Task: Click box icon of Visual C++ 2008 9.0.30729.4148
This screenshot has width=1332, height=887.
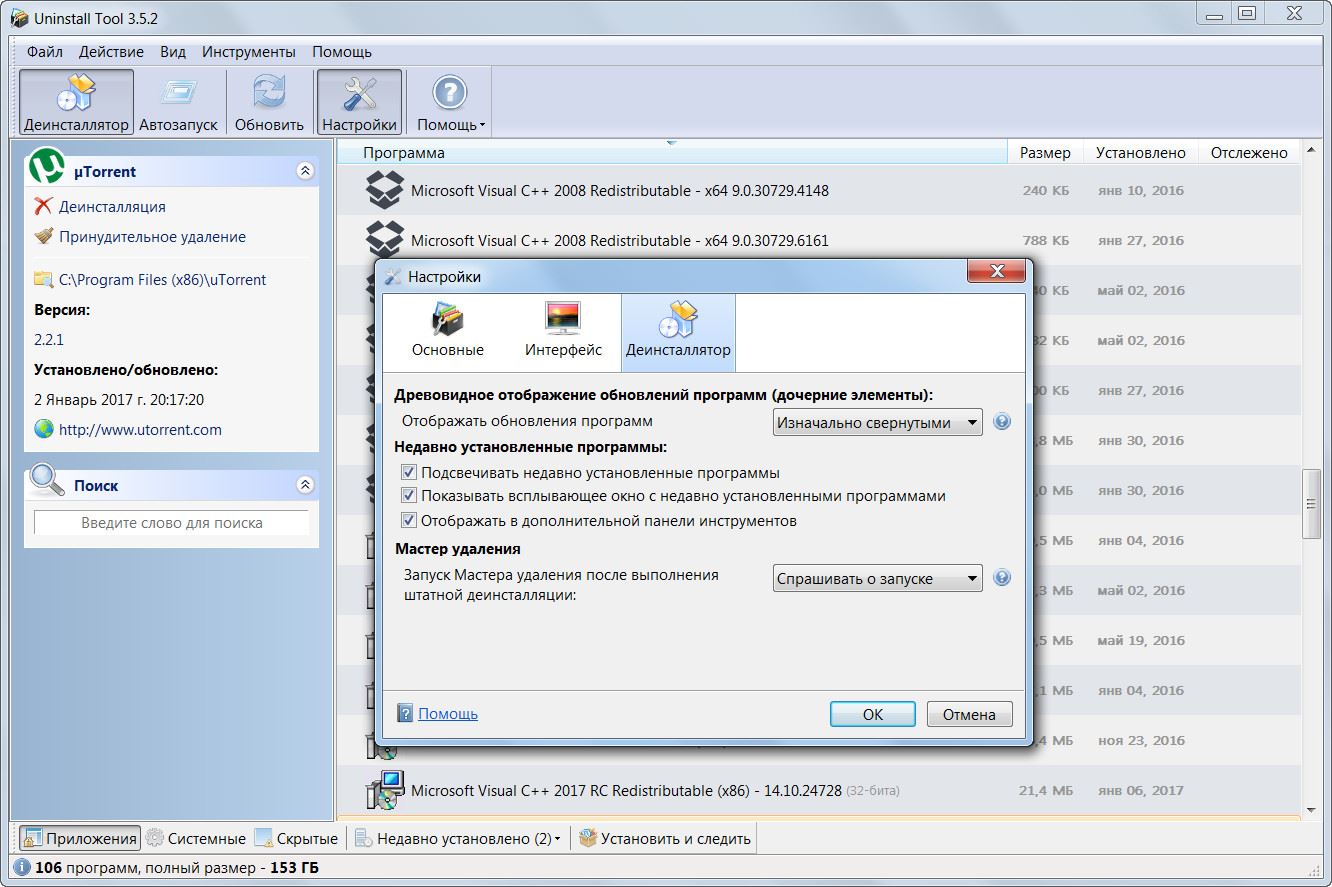Action: 384,190
